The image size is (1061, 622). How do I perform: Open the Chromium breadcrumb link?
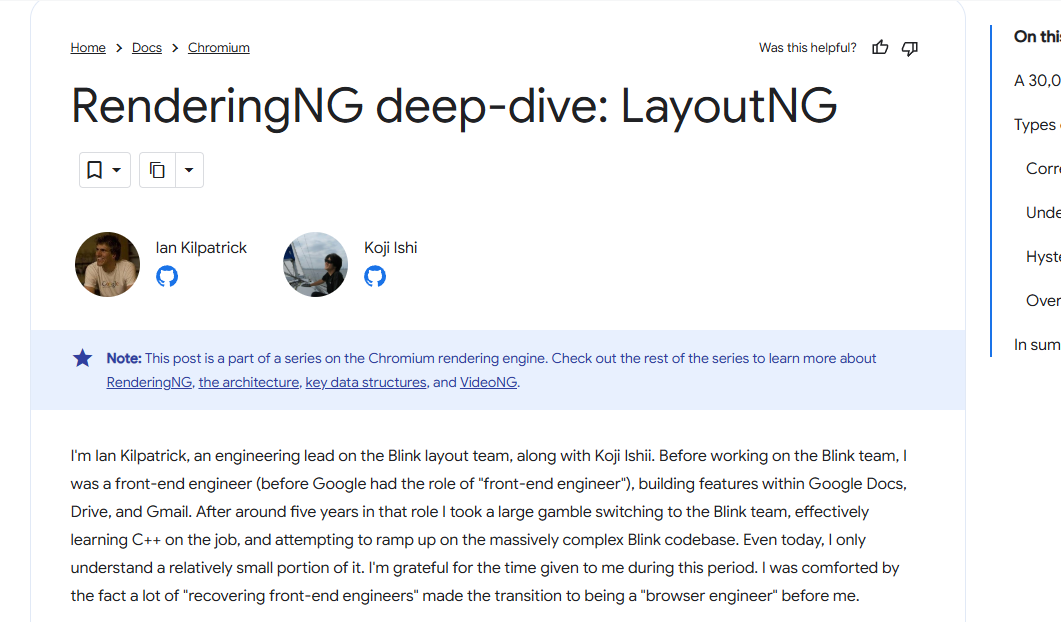pos(219,47)
